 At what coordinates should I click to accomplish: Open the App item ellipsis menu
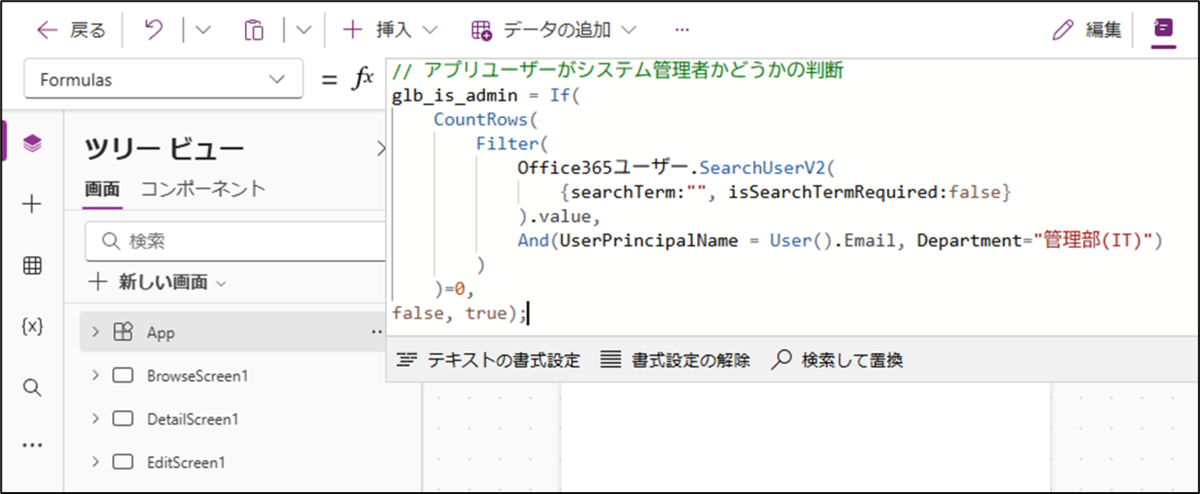coord(378,332)
